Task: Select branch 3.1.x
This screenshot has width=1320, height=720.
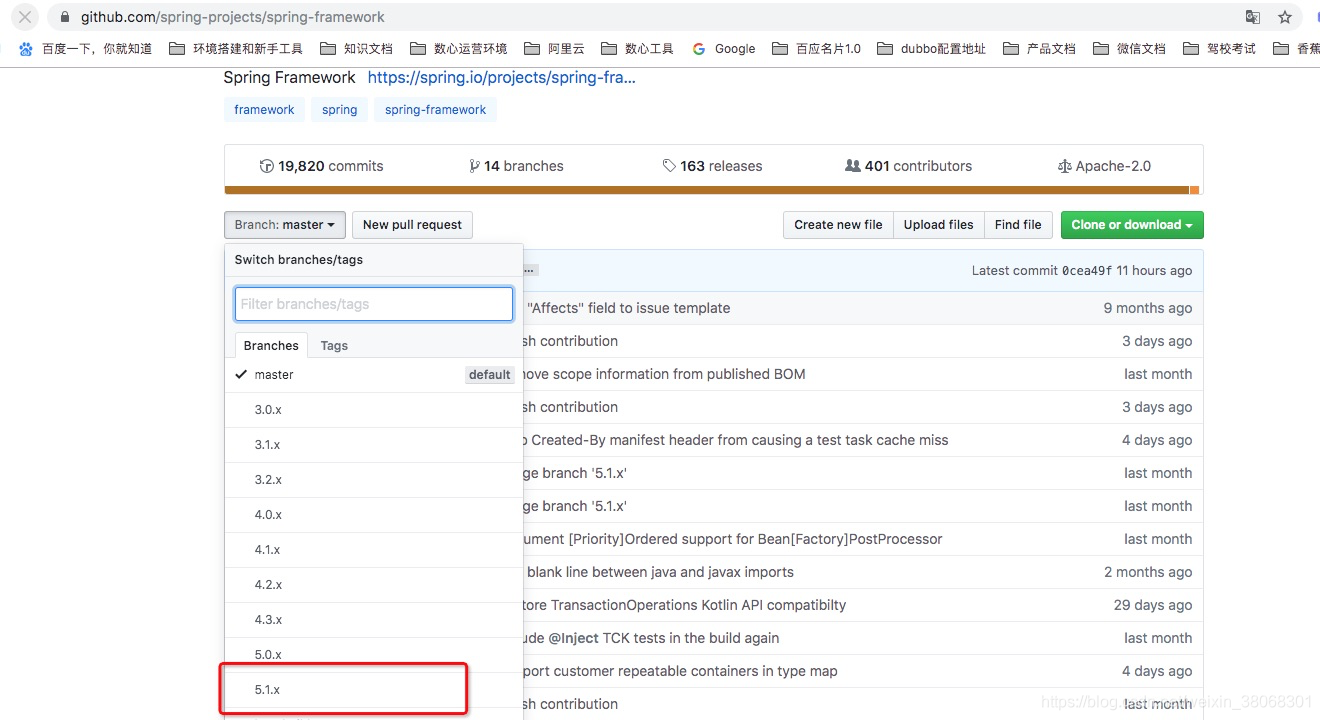Action: 374,445
